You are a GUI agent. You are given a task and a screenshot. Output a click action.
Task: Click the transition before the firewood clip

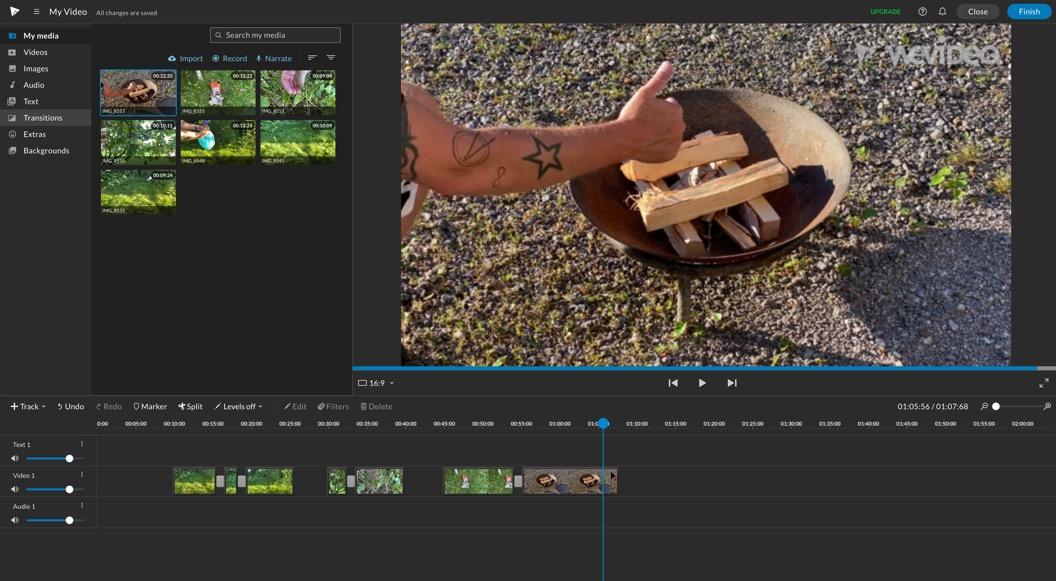pos(518,481)
